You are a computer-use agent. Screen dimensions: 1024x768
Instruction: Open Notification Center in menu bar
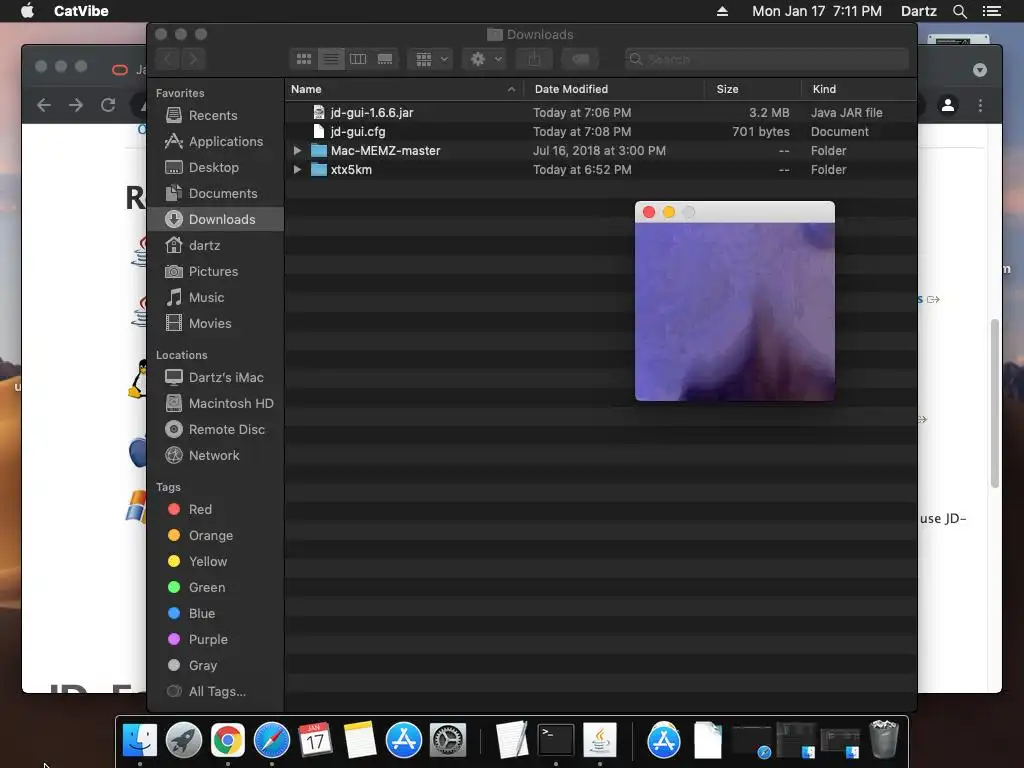click(992, 11)
